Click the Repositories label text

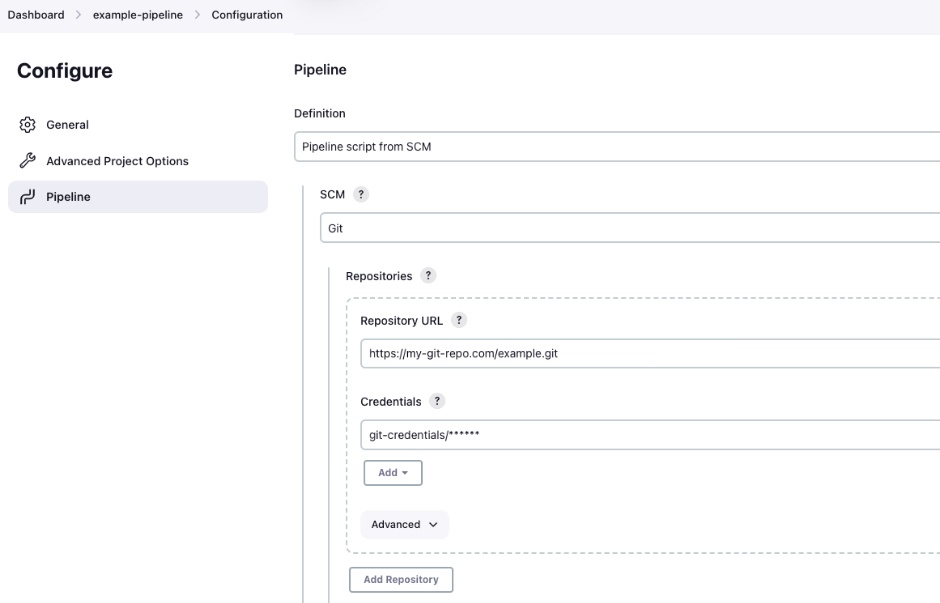[379, 276]
